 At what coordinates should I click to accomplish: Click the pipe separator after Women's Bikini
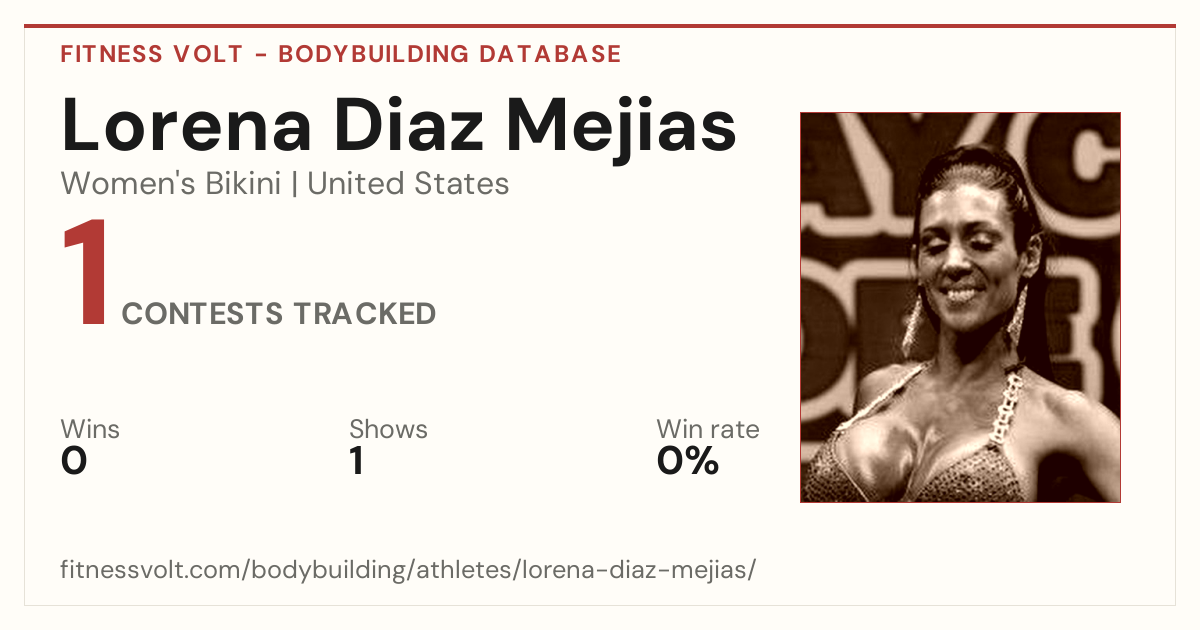click(x=295, y=185)
